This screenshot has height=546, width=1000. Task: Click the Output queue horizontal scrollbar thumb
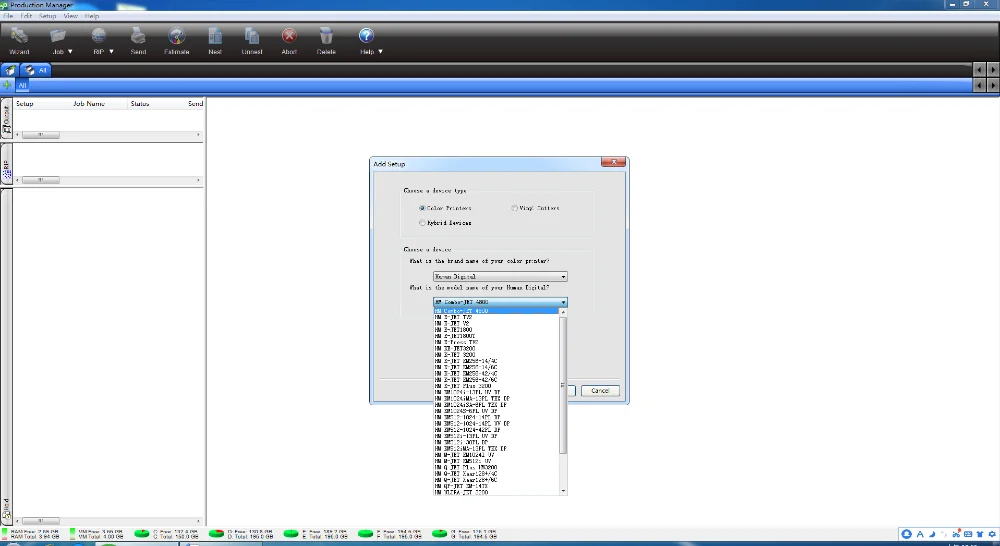click(x=40, y=135)
